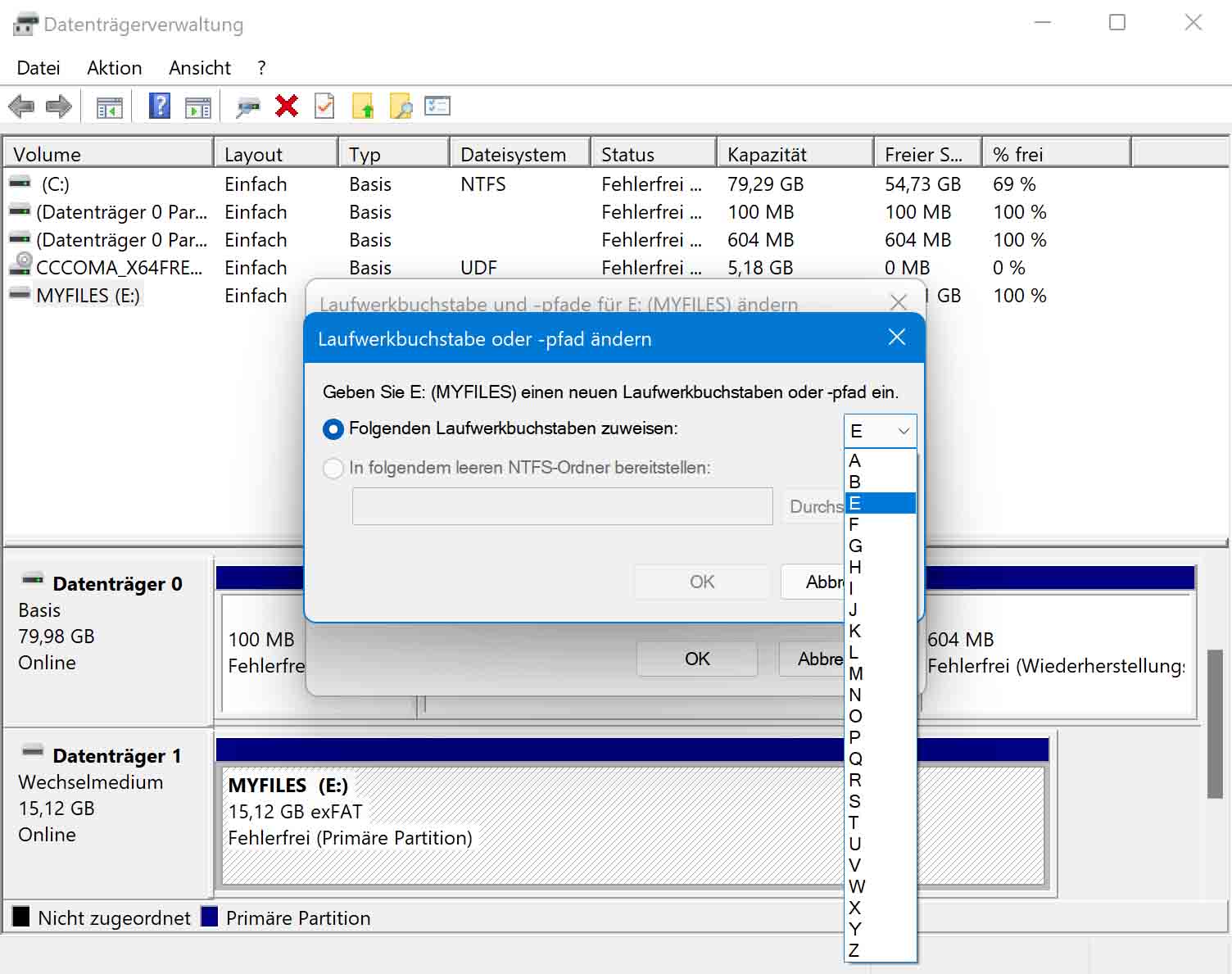The height and width of the screenshot is (974, 1232).
Task: Click the drive icon next to MYFILES (E:)
Action: [20, 293]
